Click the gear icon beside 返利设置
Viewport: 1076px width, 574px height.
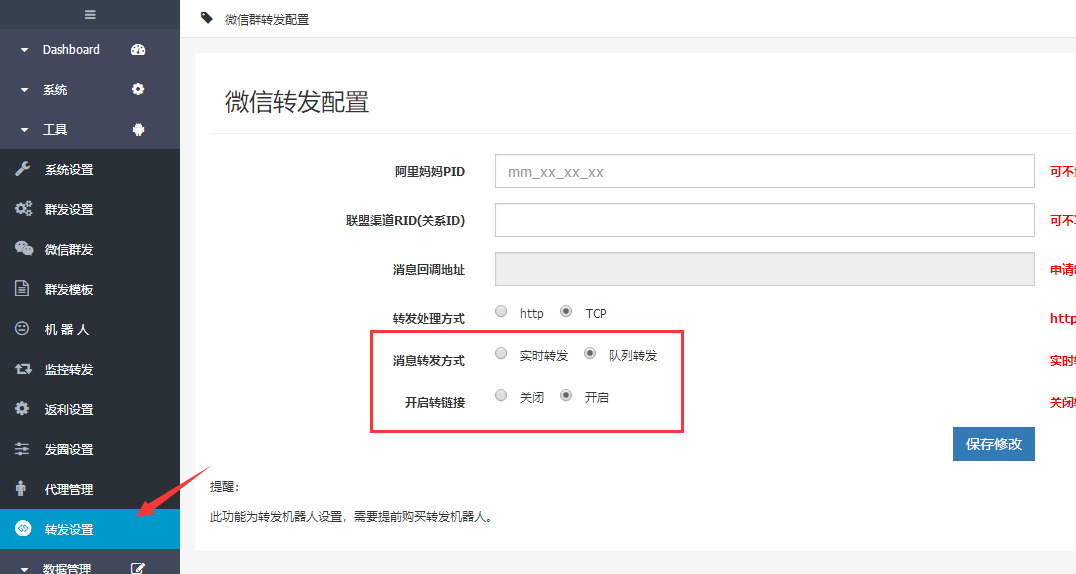[x=22, y=409]
